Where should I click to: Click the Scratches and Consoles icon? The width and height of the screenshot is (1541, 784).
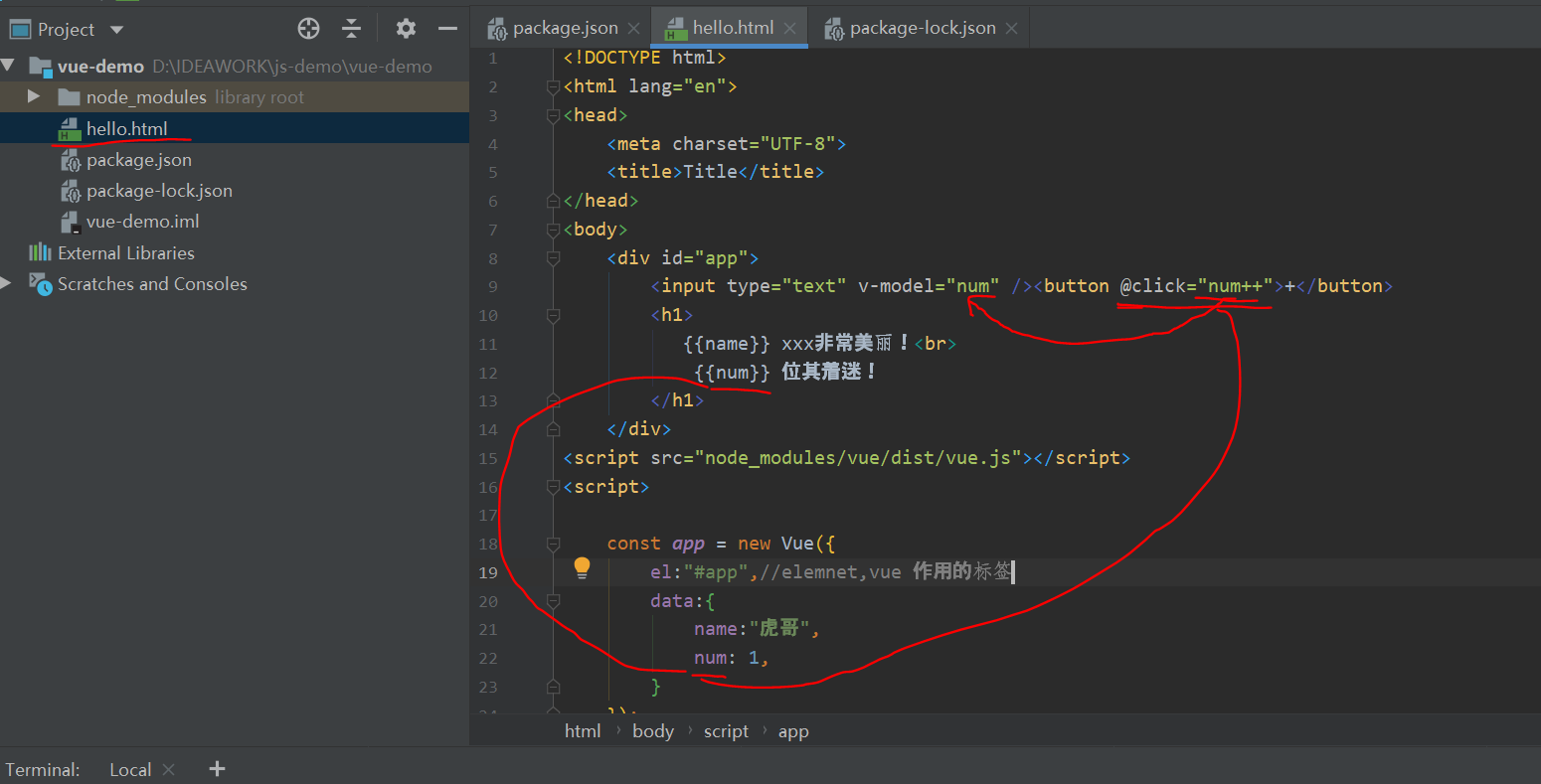(x=40, y=283)
